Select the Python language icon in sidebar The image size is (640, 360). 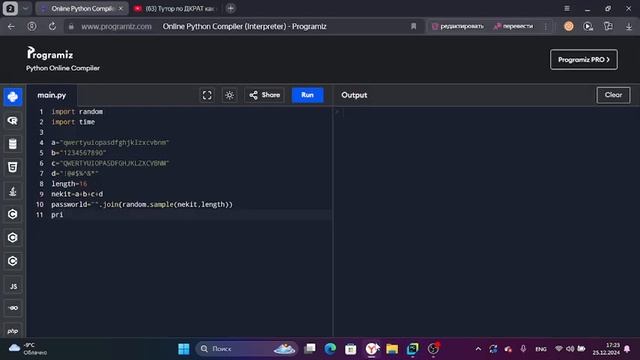(x=13, y=97)
